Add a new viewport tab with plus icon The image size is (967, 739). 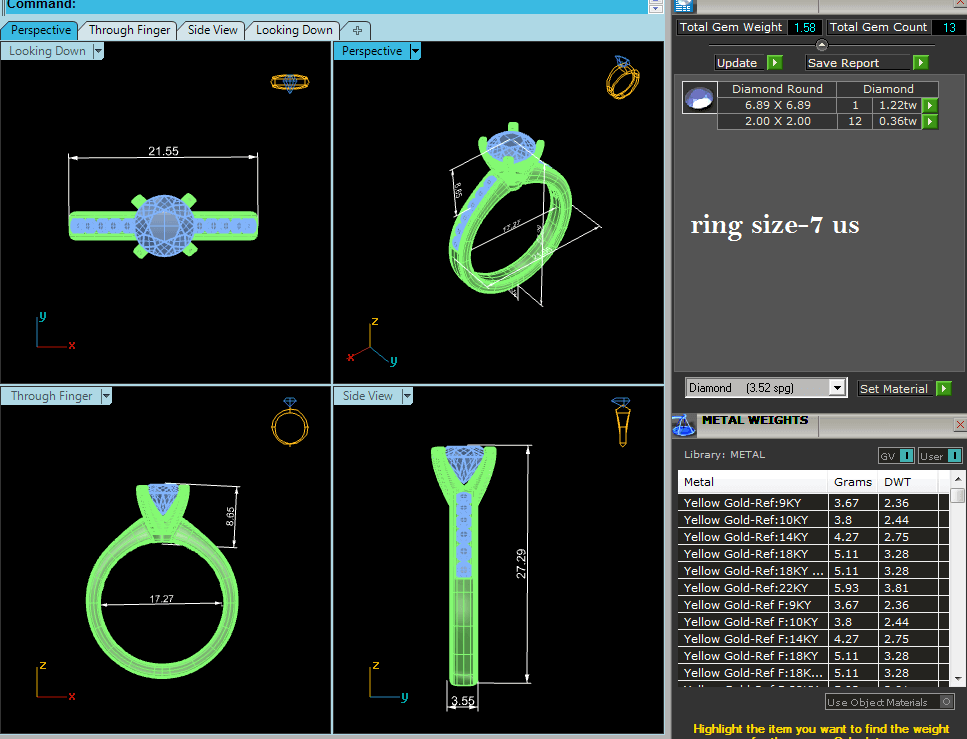(357, 30)
